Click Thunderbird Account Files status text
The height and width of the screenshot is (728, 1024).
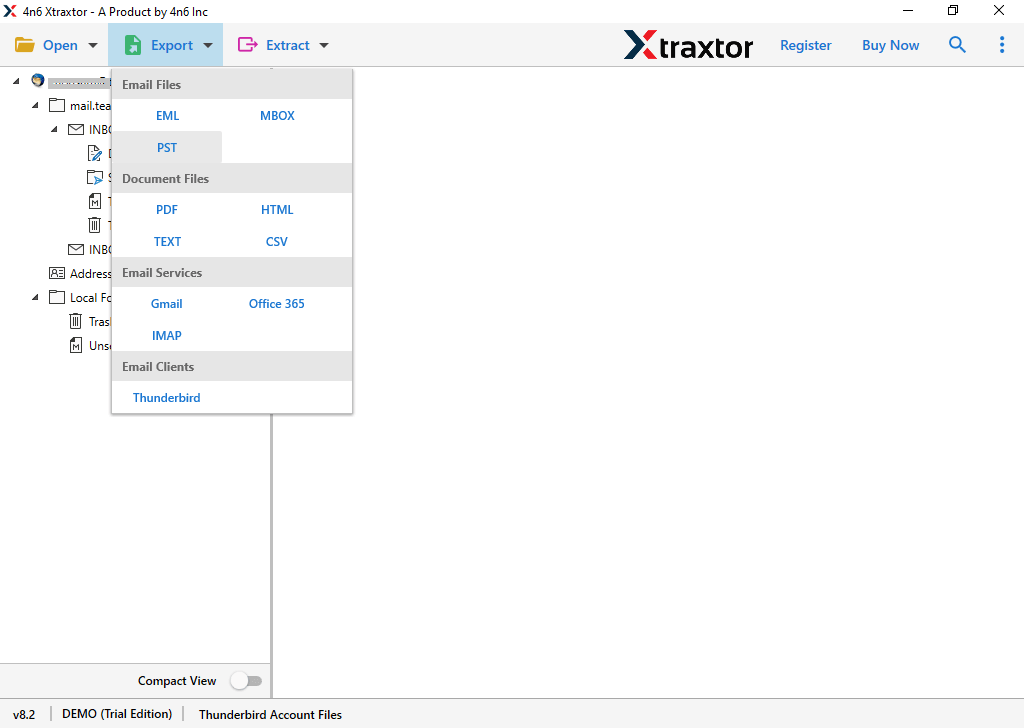[270, 714]
